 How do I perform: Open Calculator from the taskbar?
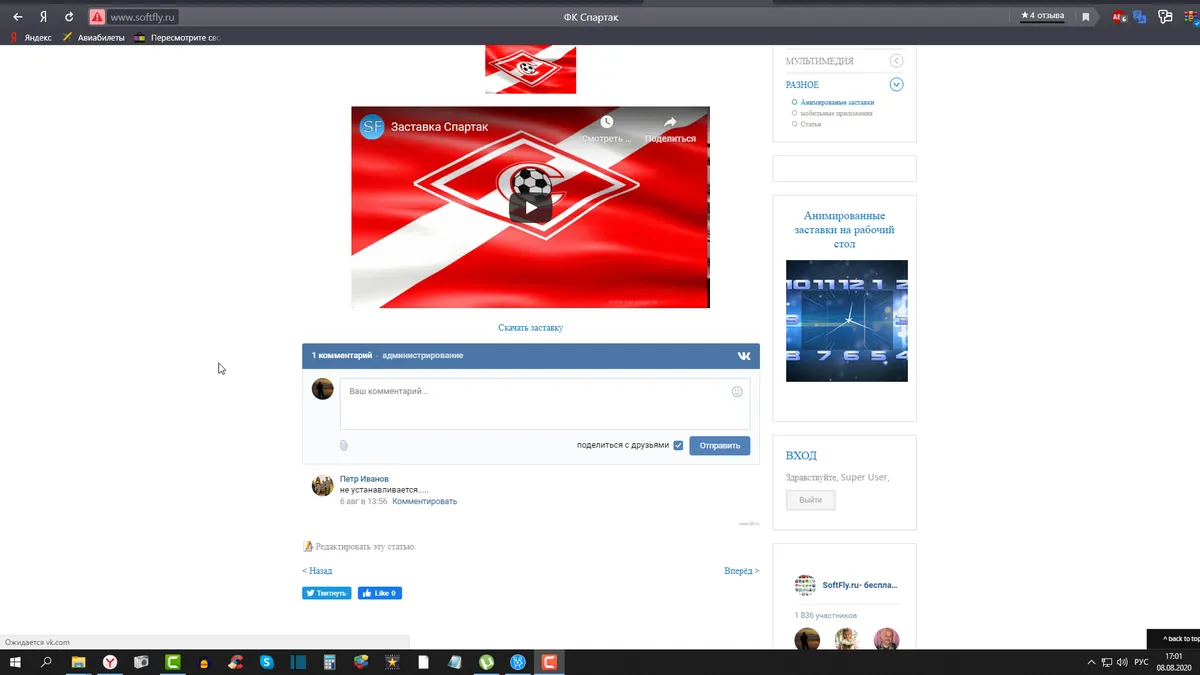tap(329, 662)
